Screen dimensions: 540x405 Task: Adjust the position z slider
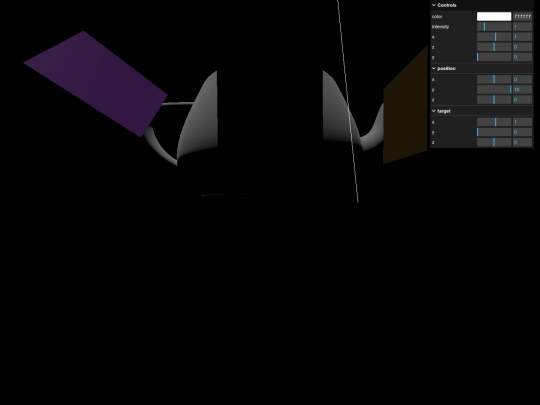494,100
